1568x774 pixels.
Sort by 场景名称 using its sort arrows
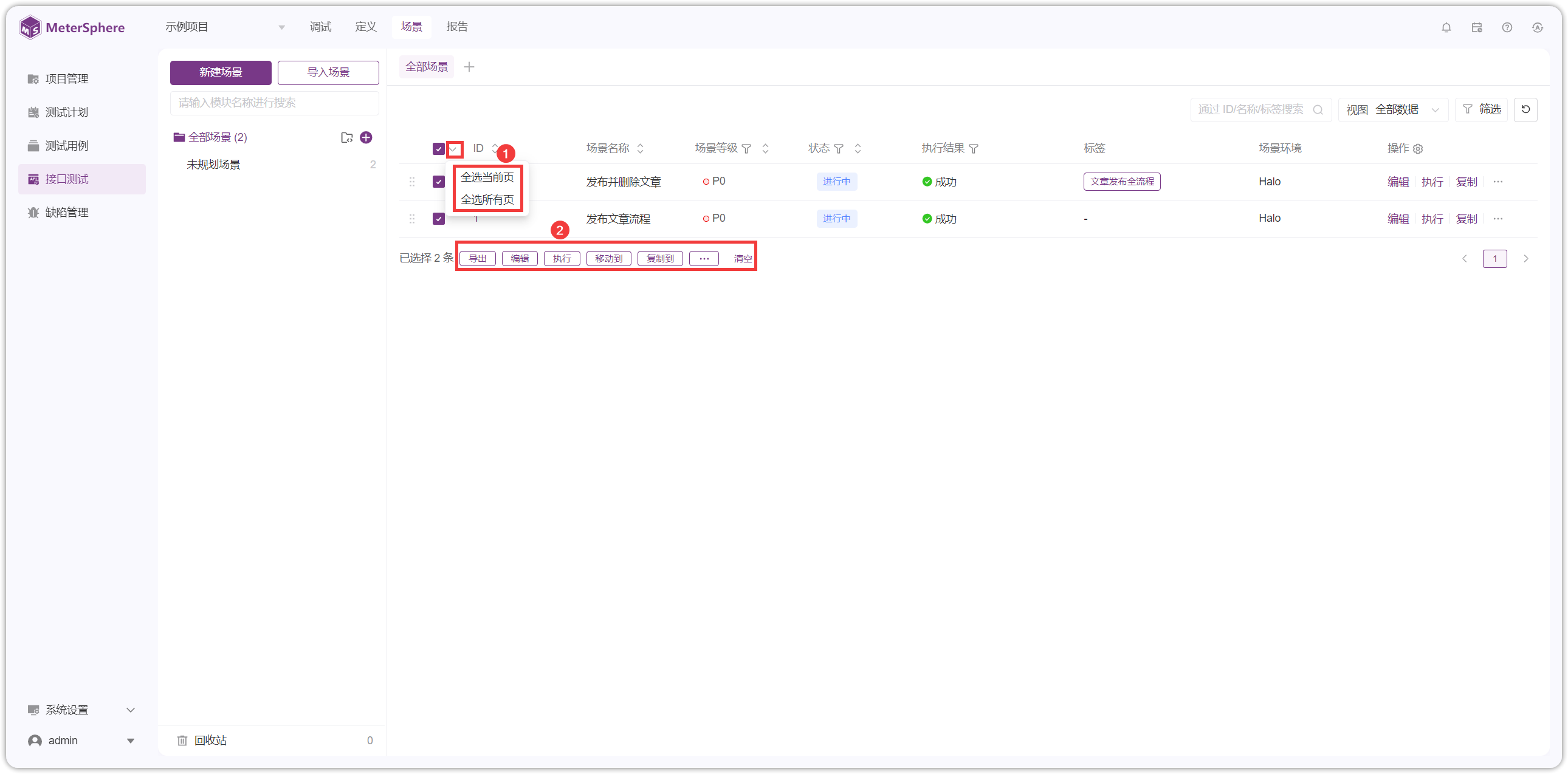pyautogui.click(x=641, y=148)
